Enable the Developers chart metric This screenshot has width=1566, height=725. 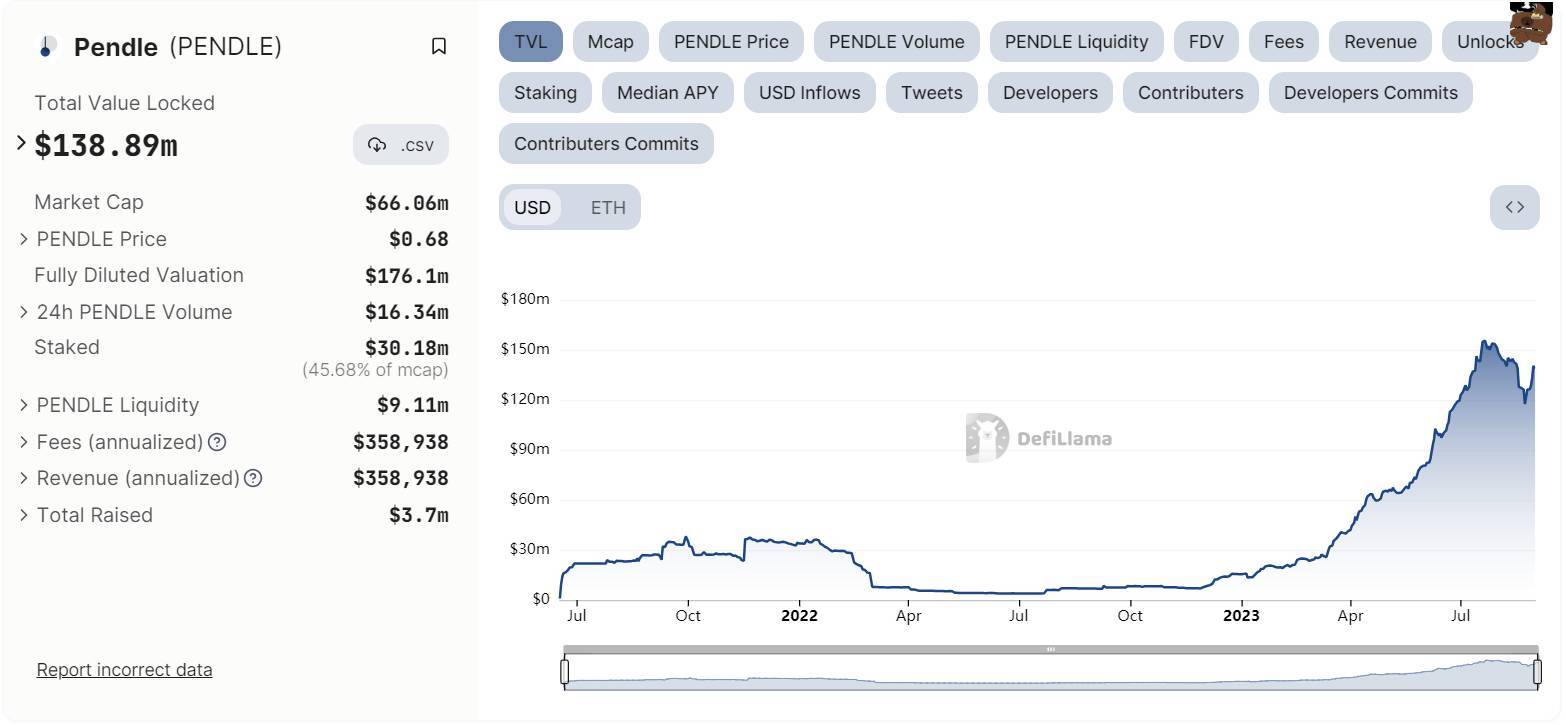click(1050, 93)
